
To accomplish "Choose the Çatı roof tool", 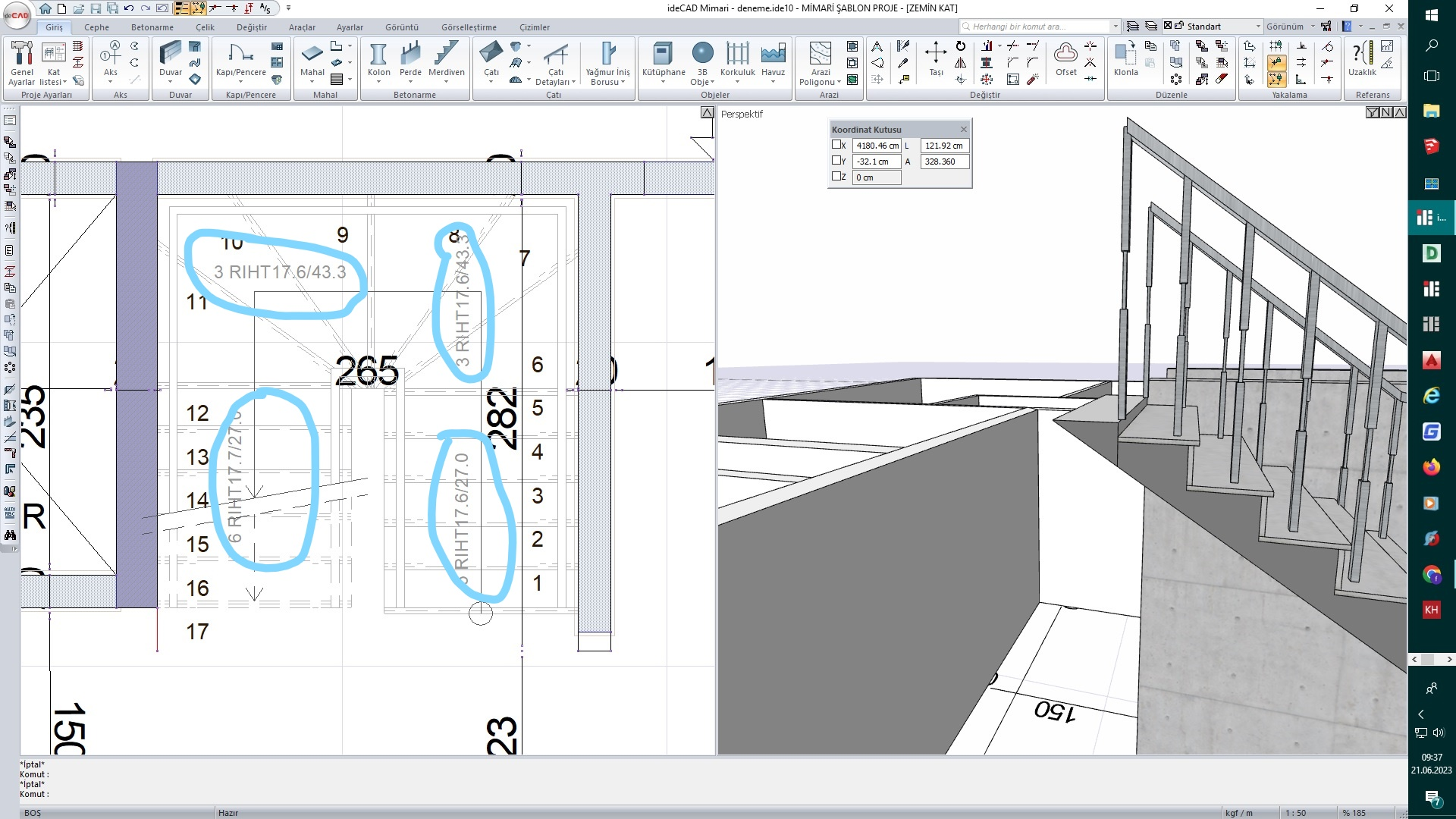I will [491, 59].
